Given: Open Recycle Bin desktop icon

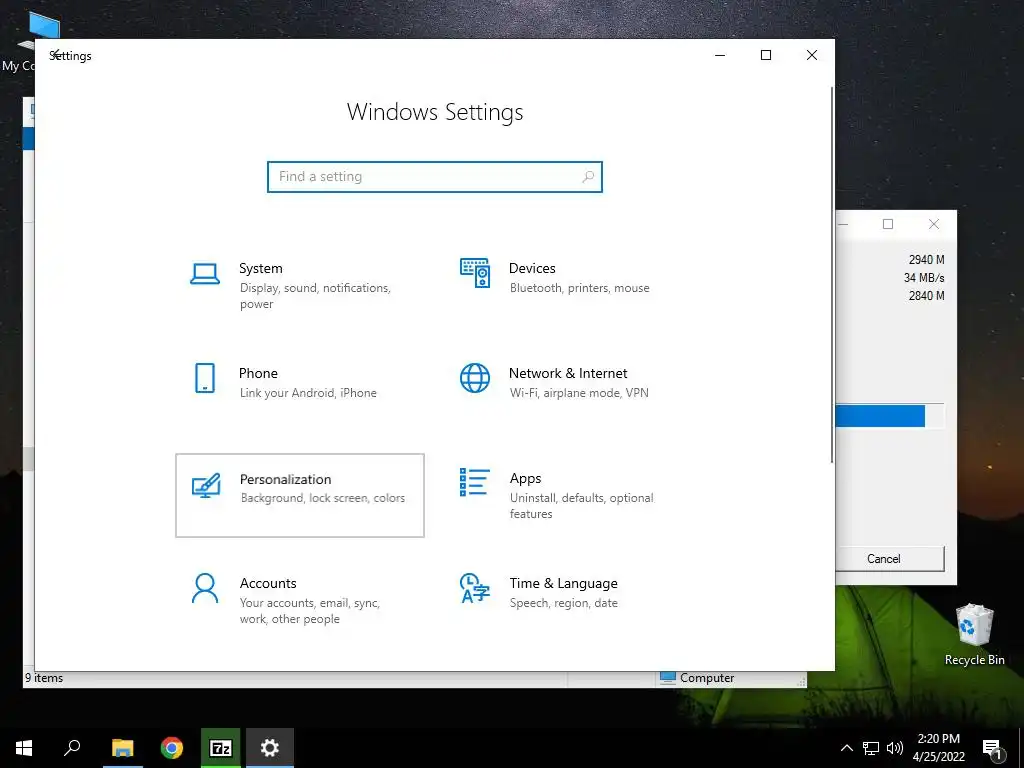Looking at the screenshot, I should (974, 634).
